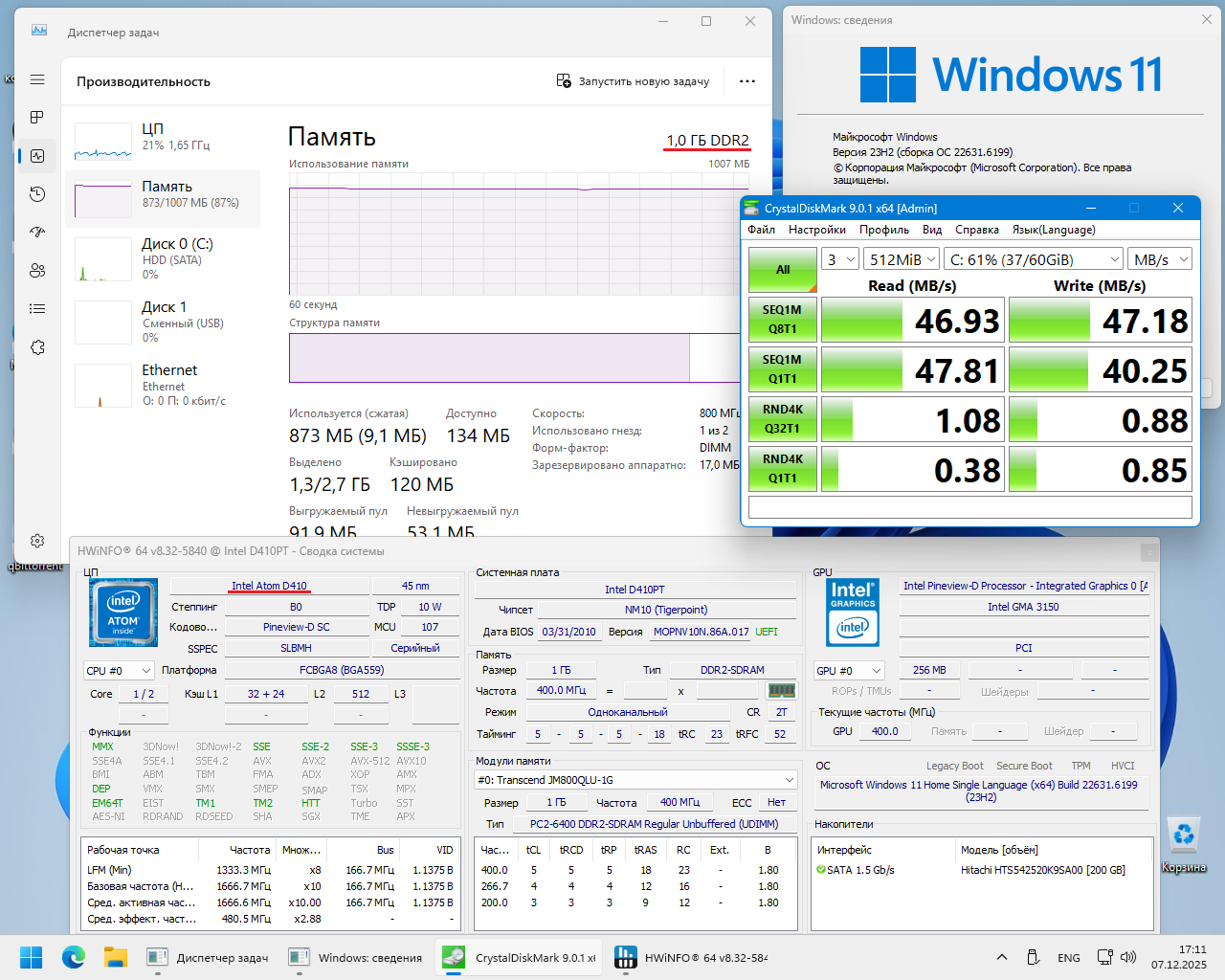Click the CrystalDiskMark title bar app icon
Screen dimensions: 1225x980
752,208
